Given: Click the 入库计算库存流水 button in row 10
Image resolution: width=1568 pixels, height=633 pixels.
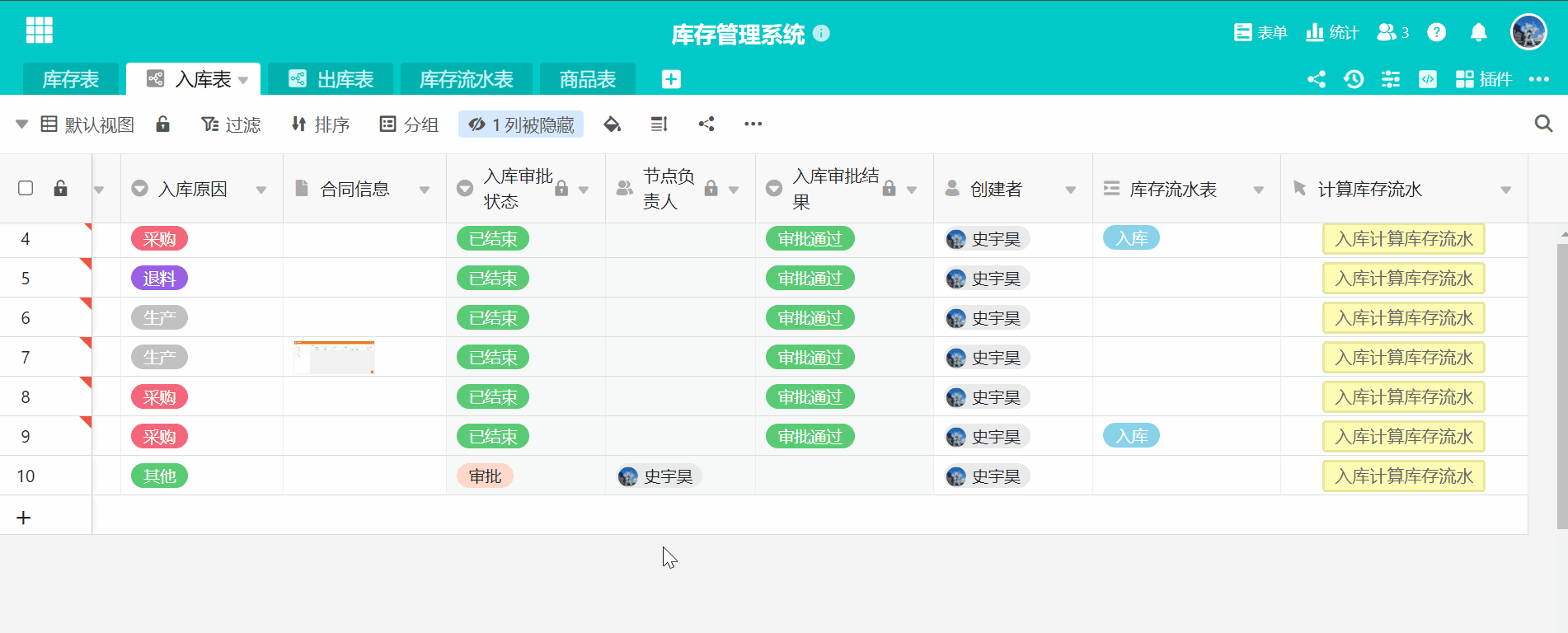Looking at the screenshot, I should click(x=1404, y=476).
